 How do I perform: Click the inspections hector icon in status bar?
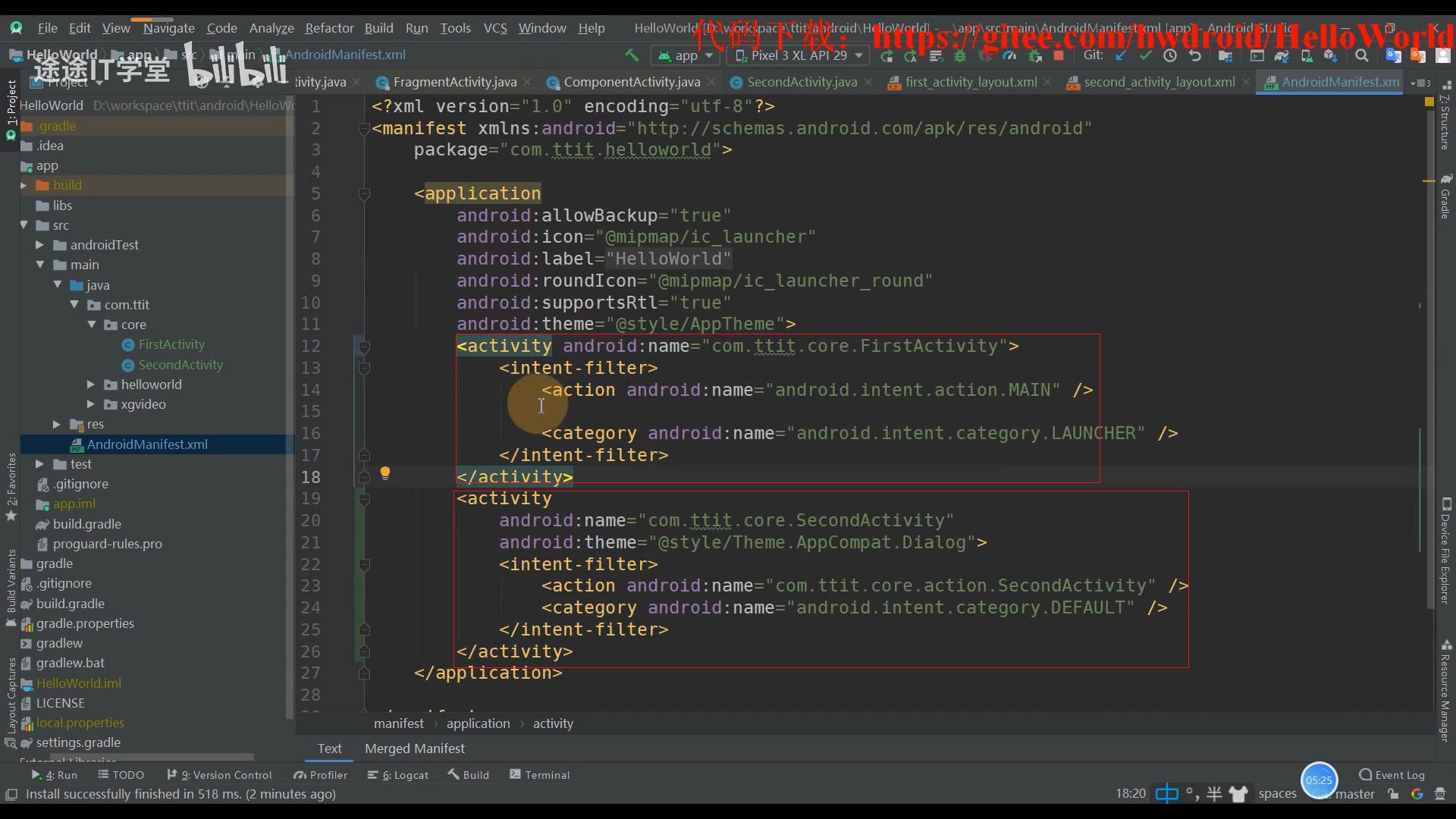coord(1440,794)
